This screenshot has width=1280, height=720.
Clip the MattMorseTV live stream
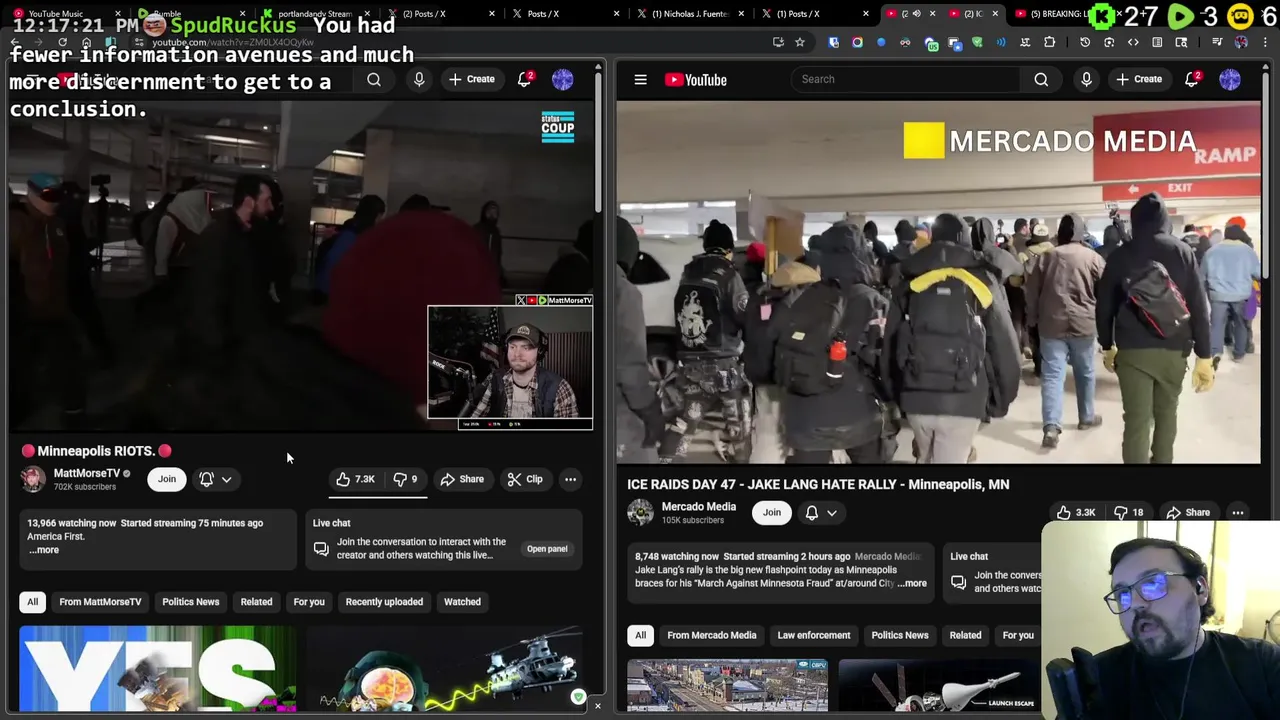pos(525,479)
